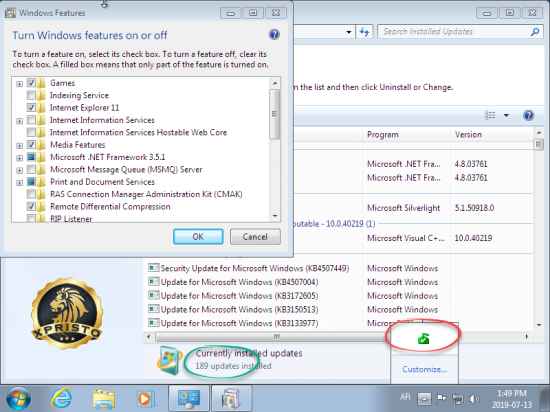
Task: Click the features list vertical scrollbar thumb
Action: [x=275, y=114]
